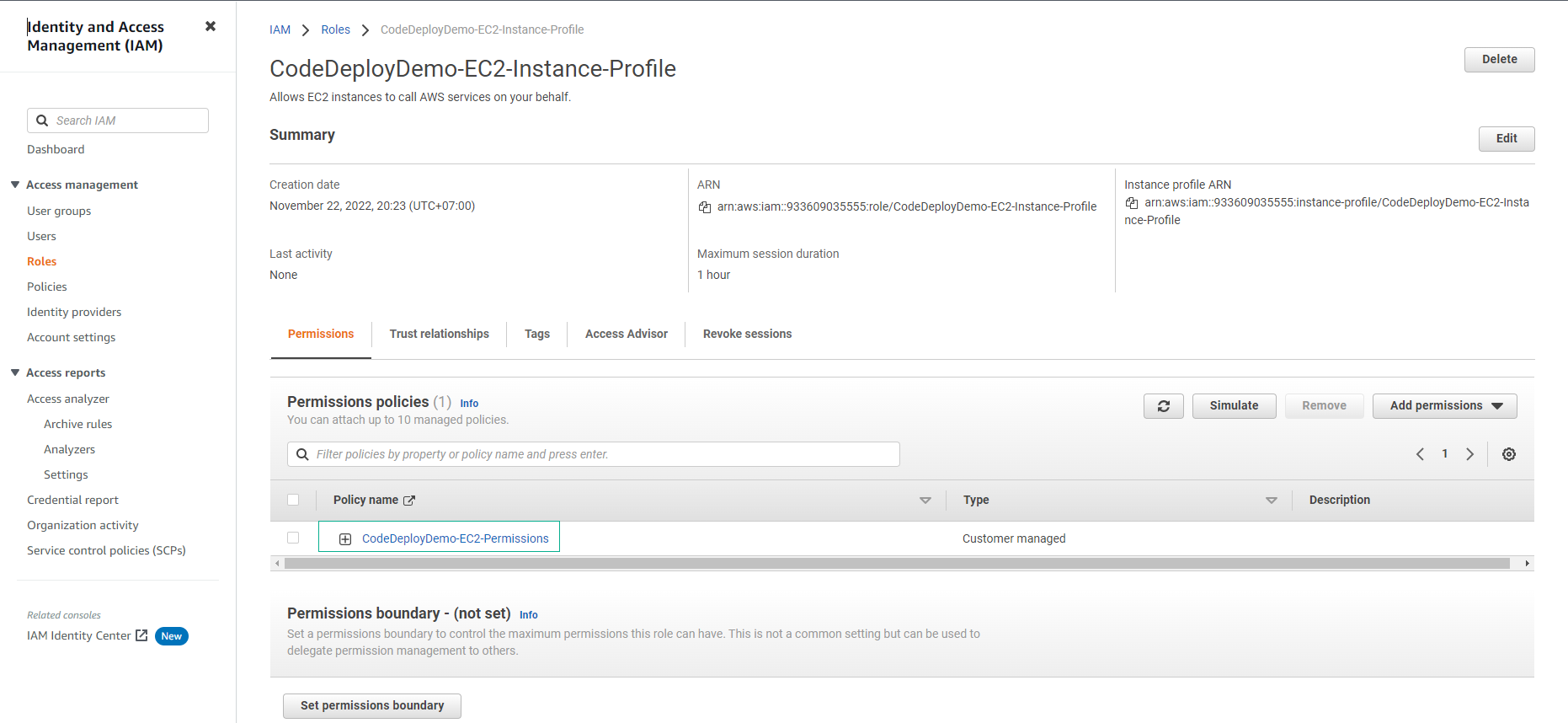Check the CodeDeployDemo-EC2-Permissions row checkbox
Viewport: 1568px width, 723px height.
point(293,538)
